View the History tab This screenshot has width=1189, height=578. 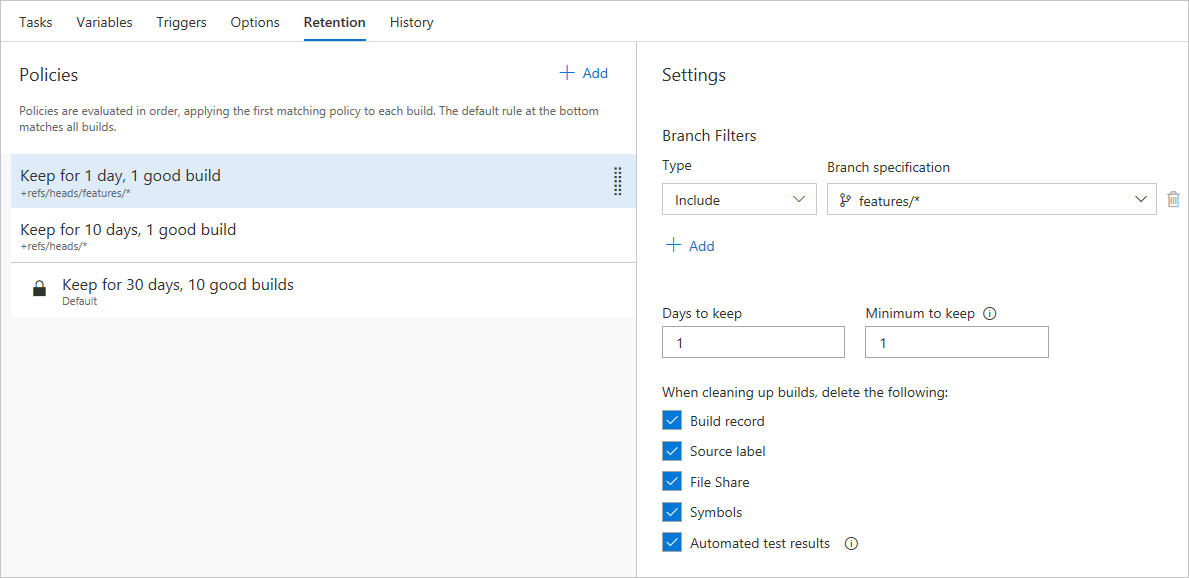point(412,22)
